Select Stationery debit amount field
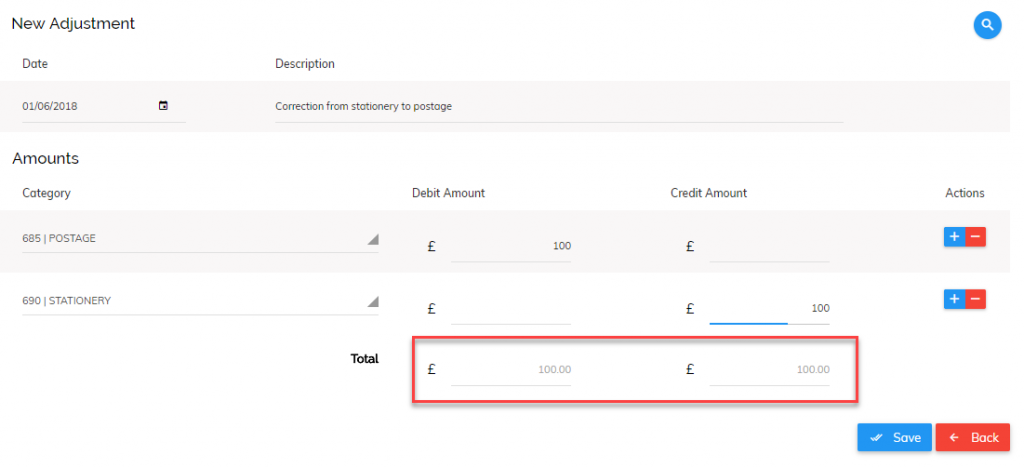The image size is (1024, 468). pos(511,309)
